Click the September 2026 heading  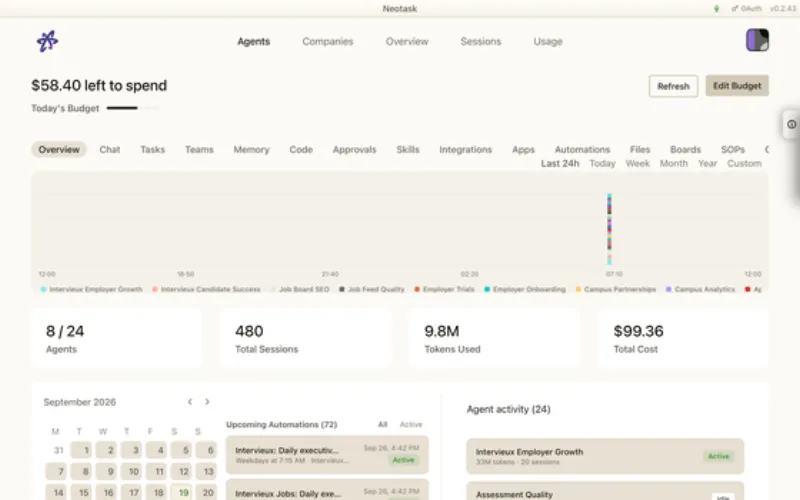pos(80,402)
